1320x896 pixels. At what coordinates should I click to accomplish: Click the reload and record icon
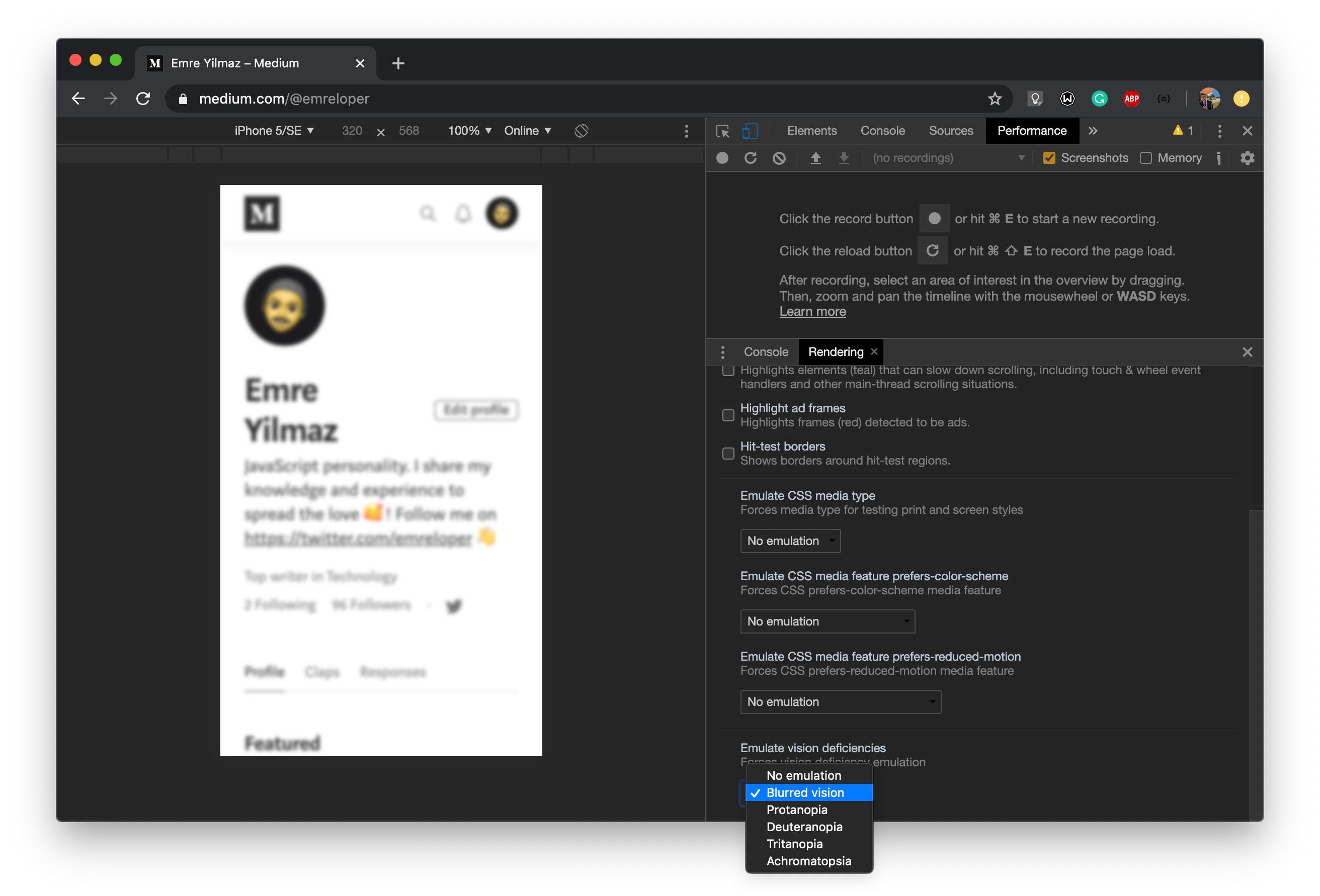751,158
